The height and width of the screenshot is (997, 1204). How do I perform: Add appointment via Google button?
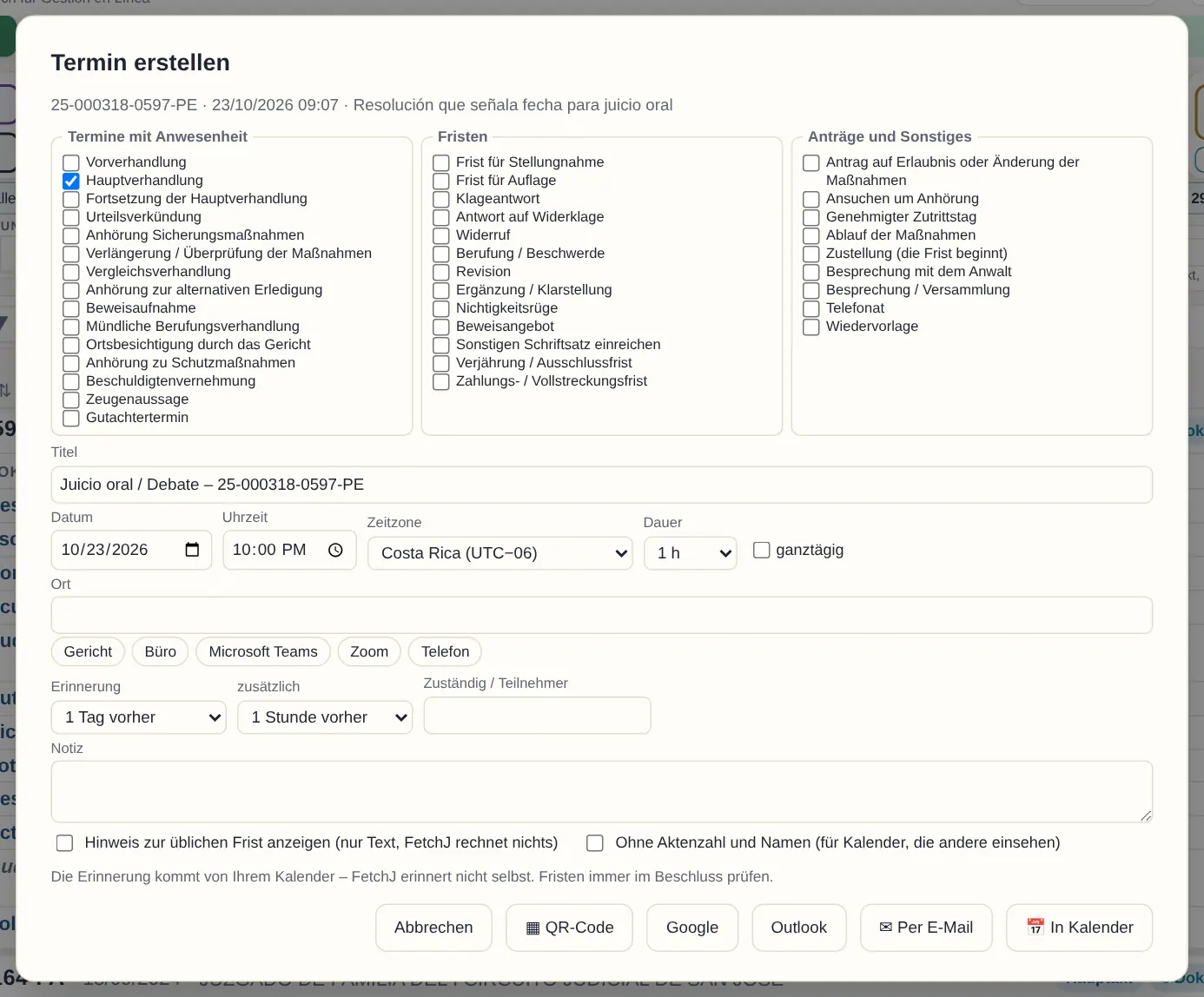[x=692, y=928]
